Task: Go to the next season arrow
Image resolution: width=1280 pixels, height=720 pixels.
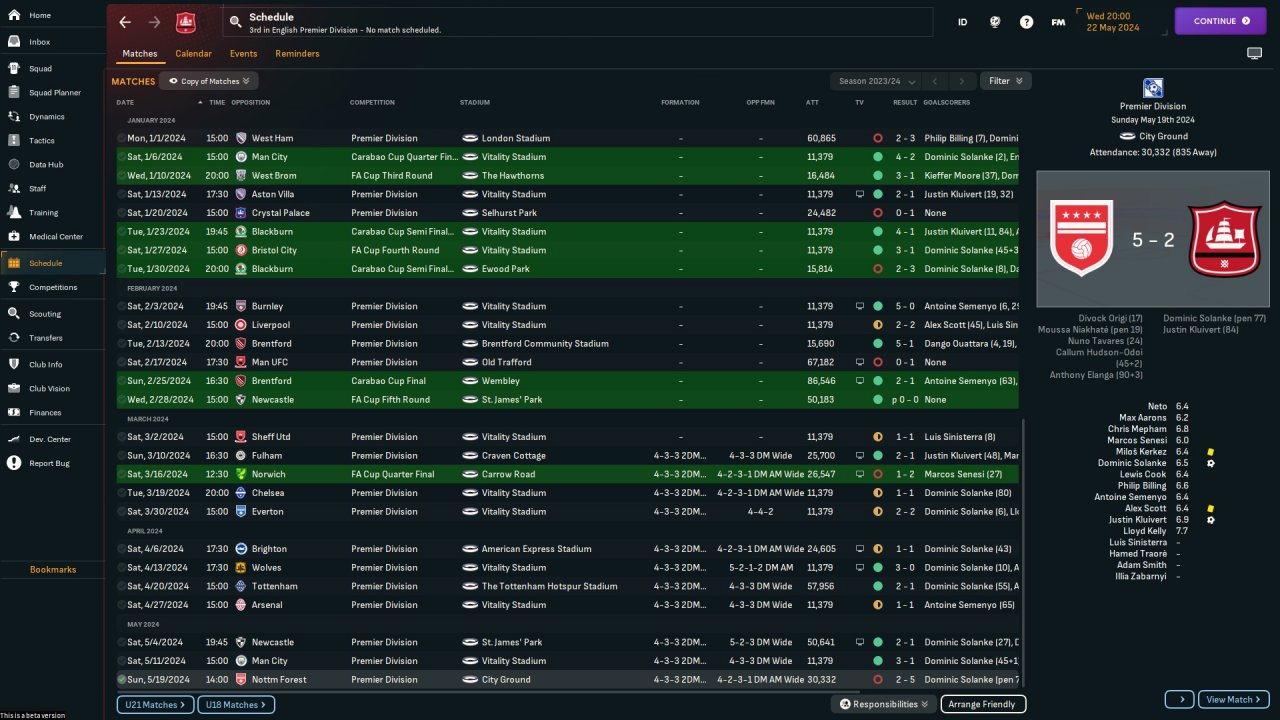Action: tap(962, 81)
